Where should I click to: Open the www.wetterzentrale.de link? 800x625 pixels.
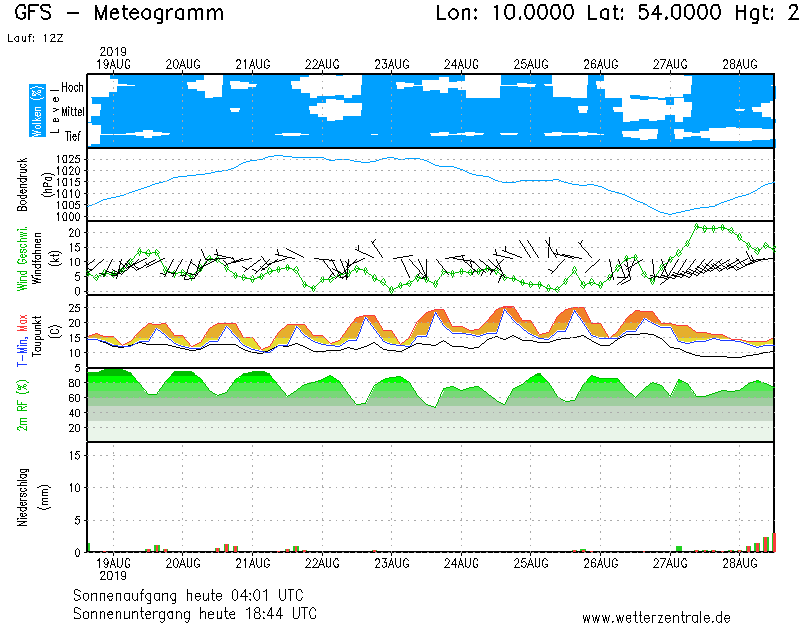[x=656, y=617]
